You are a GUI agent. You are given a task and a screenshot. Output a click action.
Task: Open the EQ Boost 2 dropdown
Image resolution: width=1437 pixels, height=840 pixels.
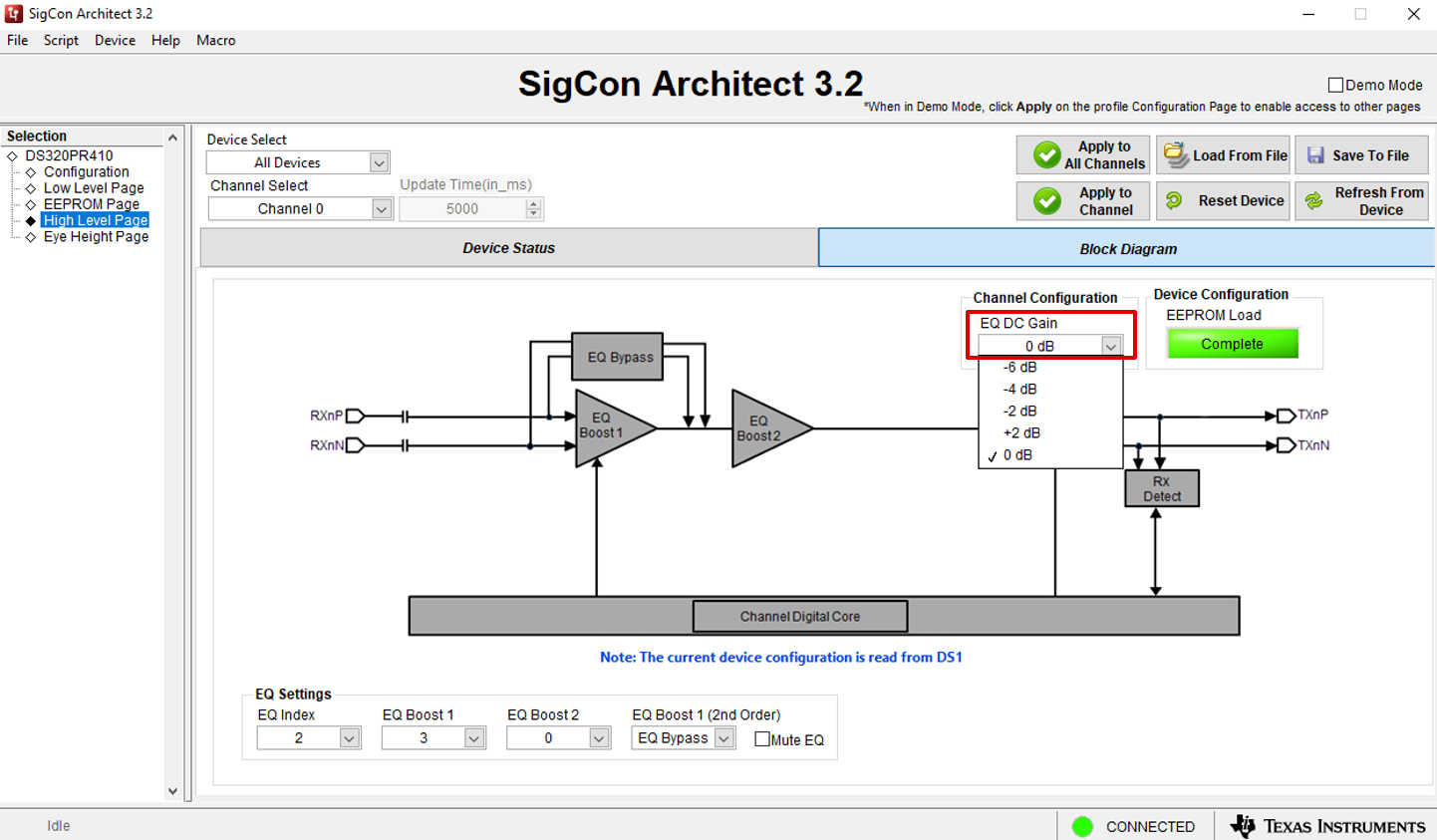coord(558,738)
